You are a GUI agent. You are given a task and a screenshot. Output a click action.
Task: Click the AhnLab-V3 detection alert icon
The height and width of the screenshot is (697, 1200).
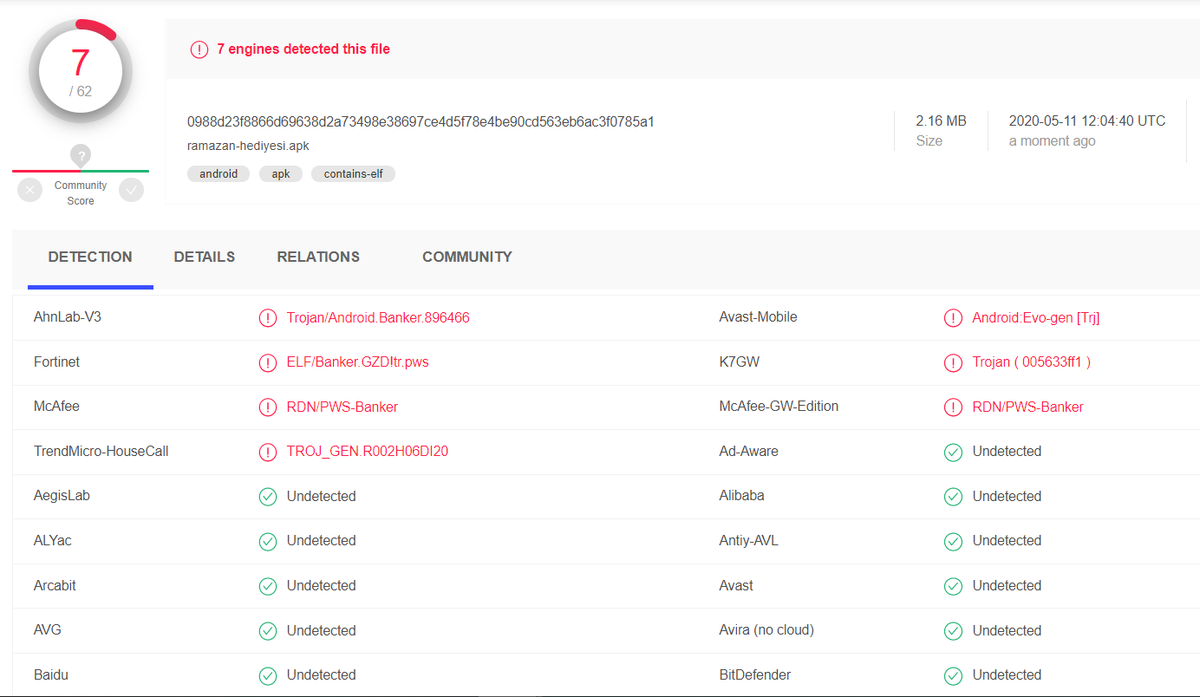(268, 318)
